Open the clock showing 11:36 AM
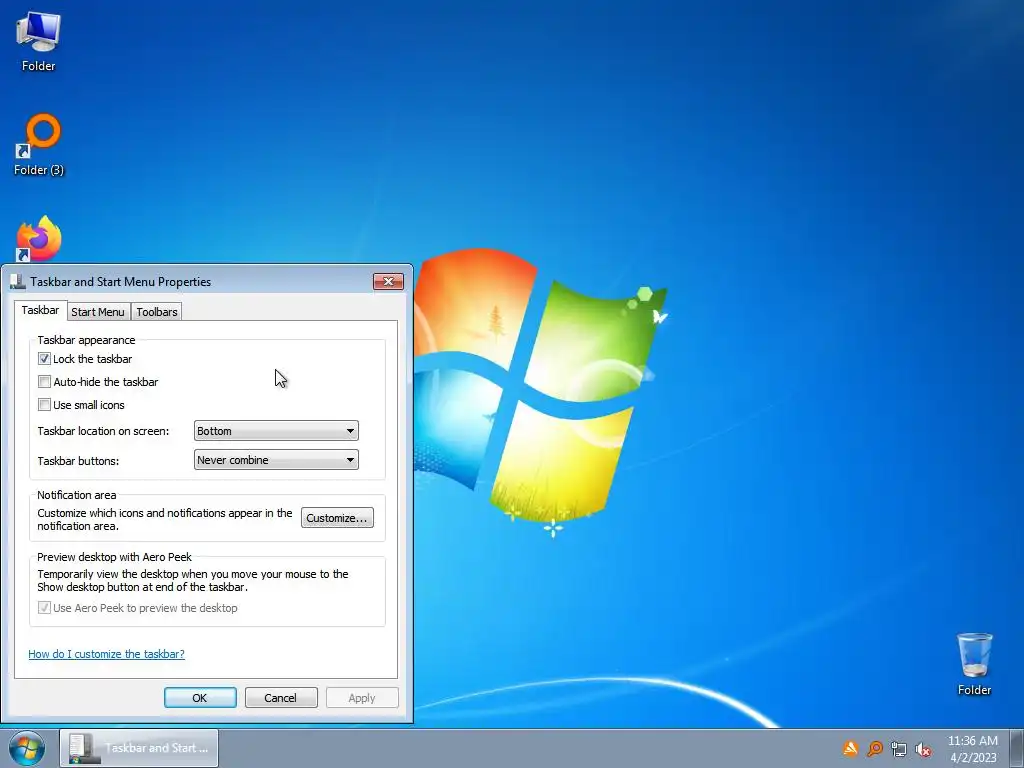The height and width of the screenshot is (768, 1024). (973, 749)
